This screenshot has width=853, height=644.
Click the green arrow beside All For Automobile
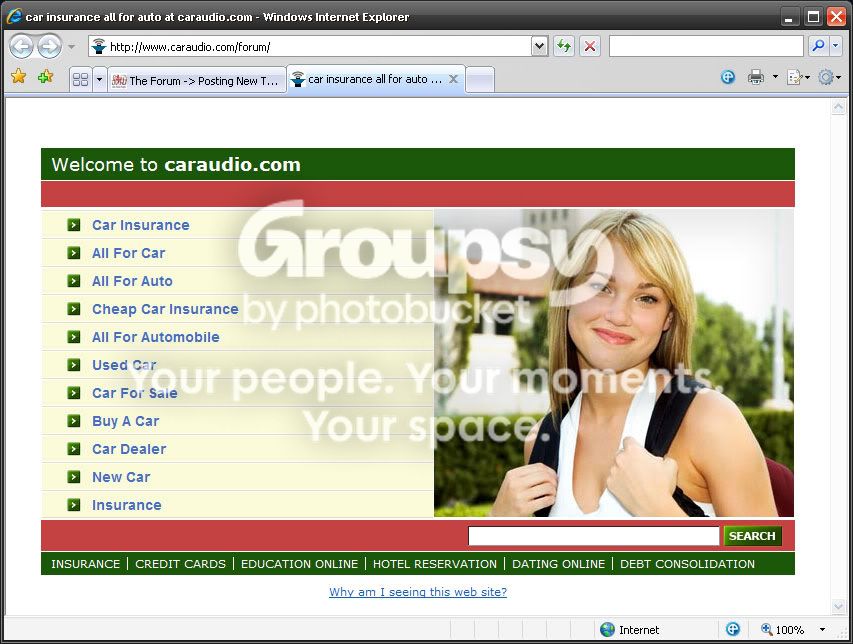[73, 337]
